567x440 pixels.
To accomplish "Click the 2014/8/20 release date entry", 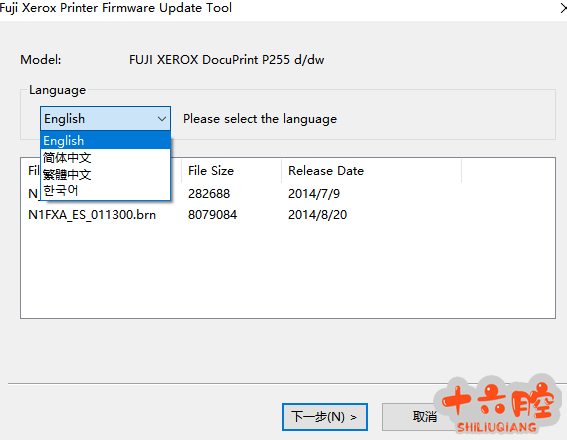I will (317, 215).
